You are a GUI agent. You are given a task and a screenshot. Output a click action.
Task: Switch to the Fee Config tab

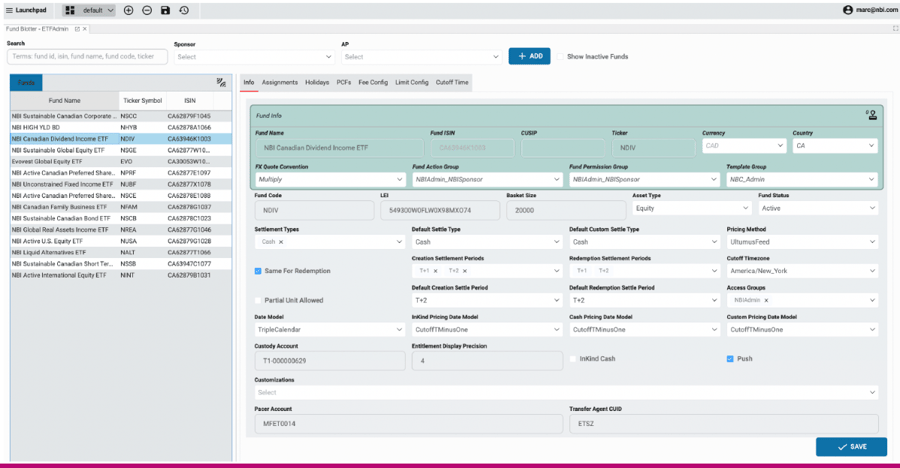373,83
